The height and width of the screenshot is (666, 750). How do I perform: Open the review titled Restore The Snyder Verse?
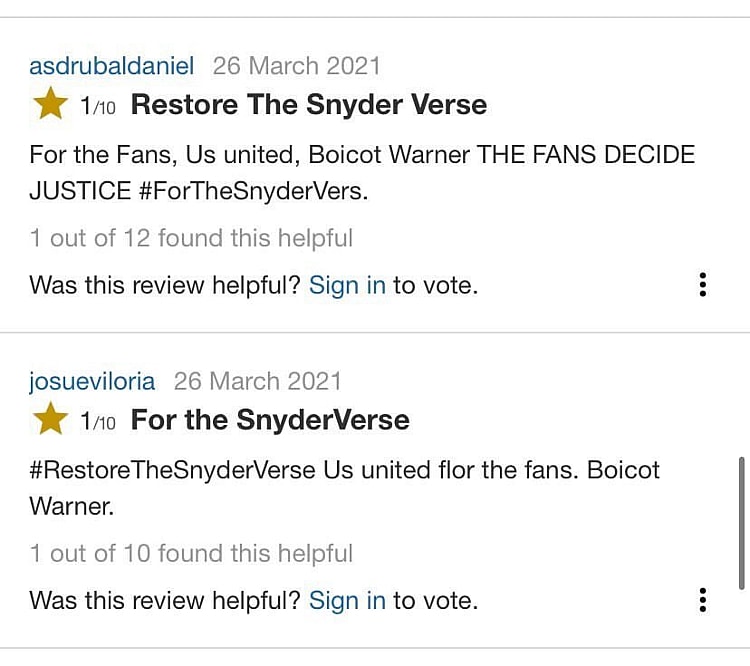pyautogui.click(x=308, y=104)
